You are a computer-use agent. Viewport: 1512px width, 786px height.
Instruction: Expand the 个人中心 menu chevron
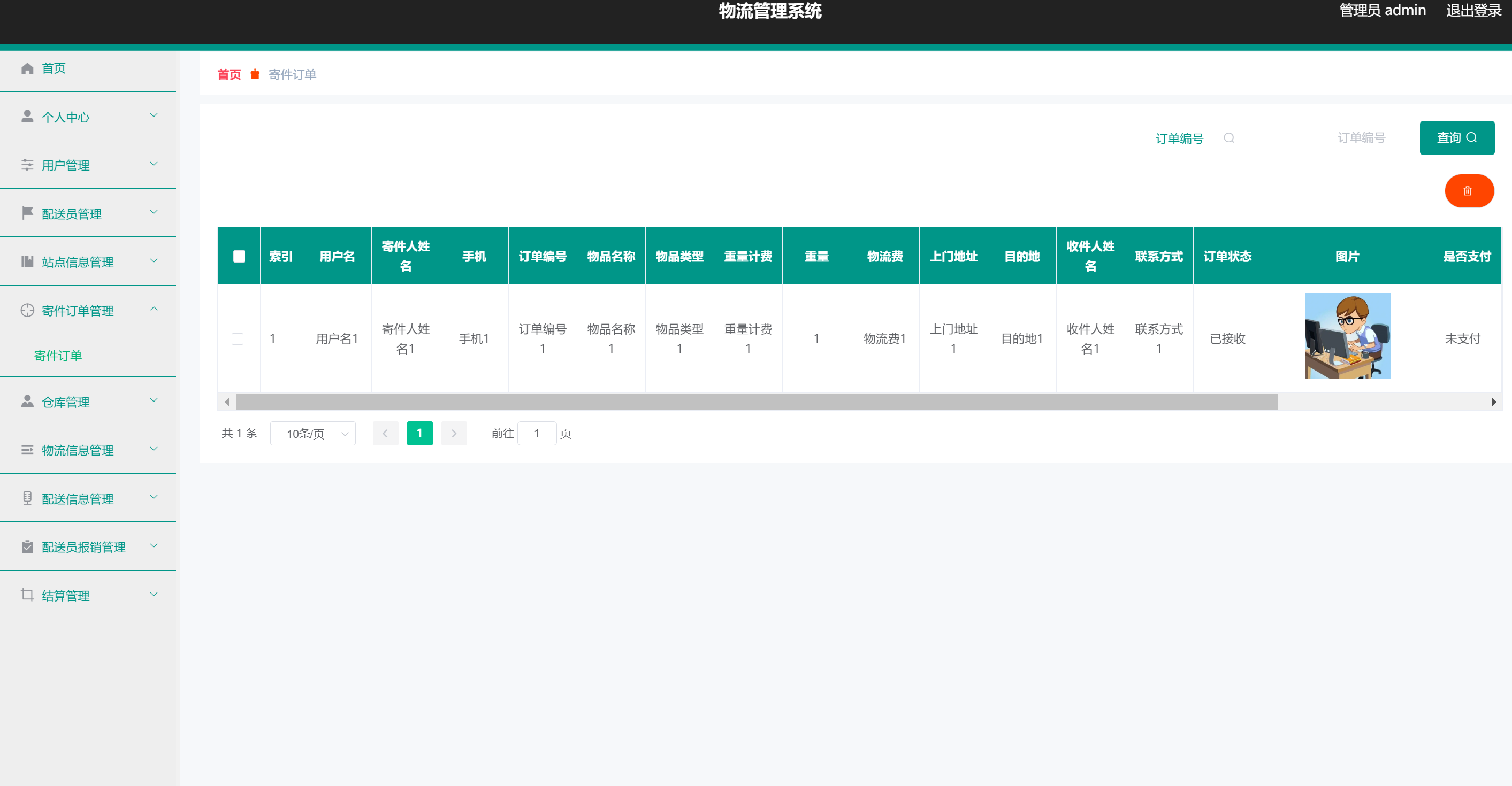point(154,115)
